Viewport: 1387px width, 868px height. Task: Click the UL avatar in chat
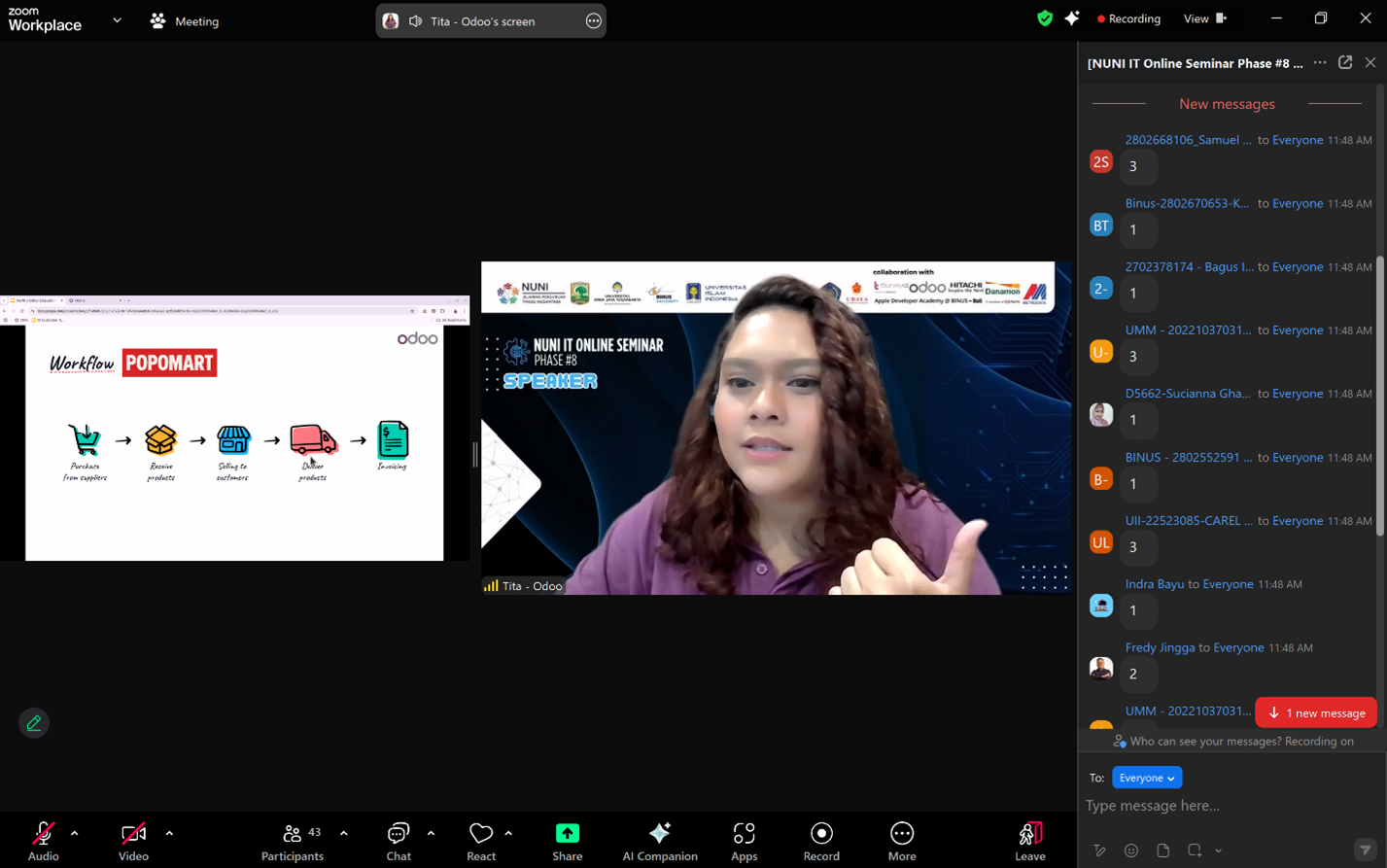point(1100,542)
